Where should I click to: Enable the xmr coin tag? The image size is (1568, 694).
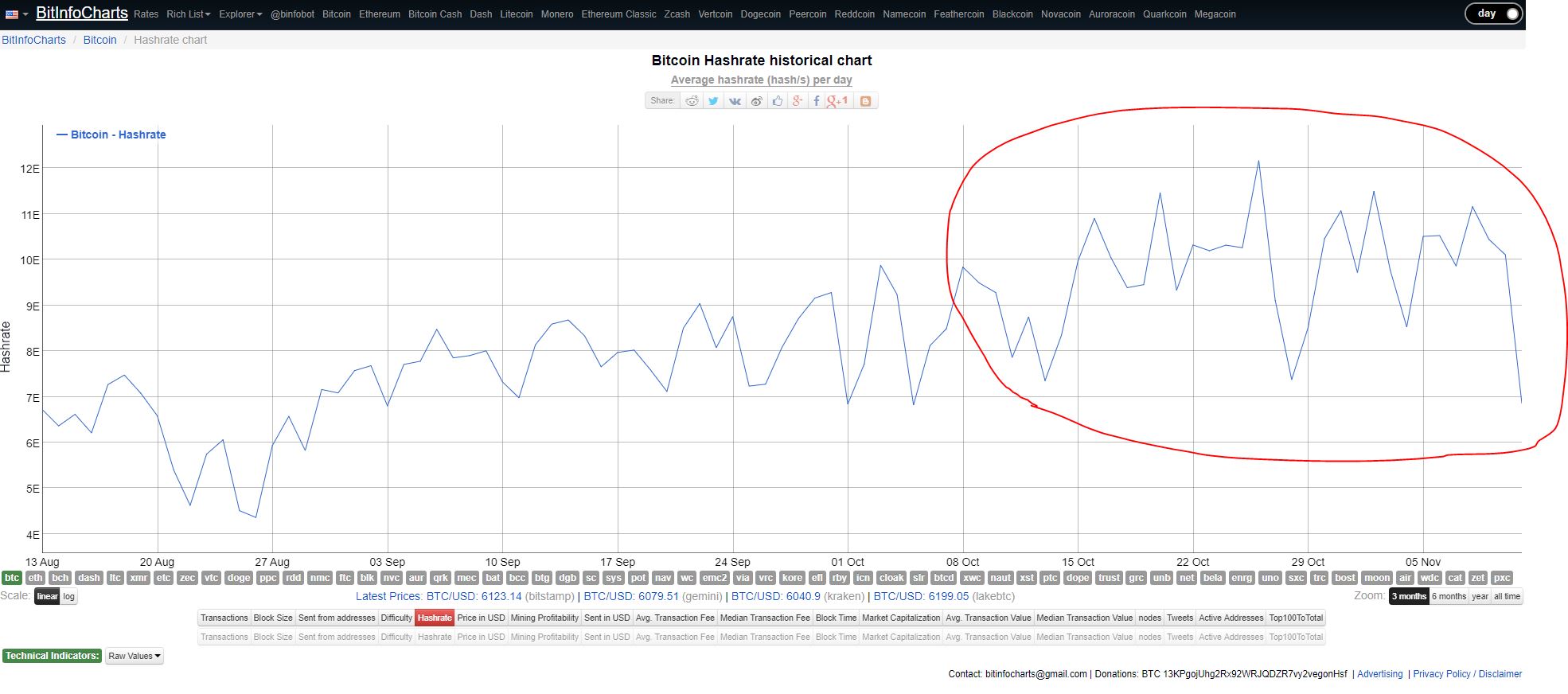pos(138,578)
